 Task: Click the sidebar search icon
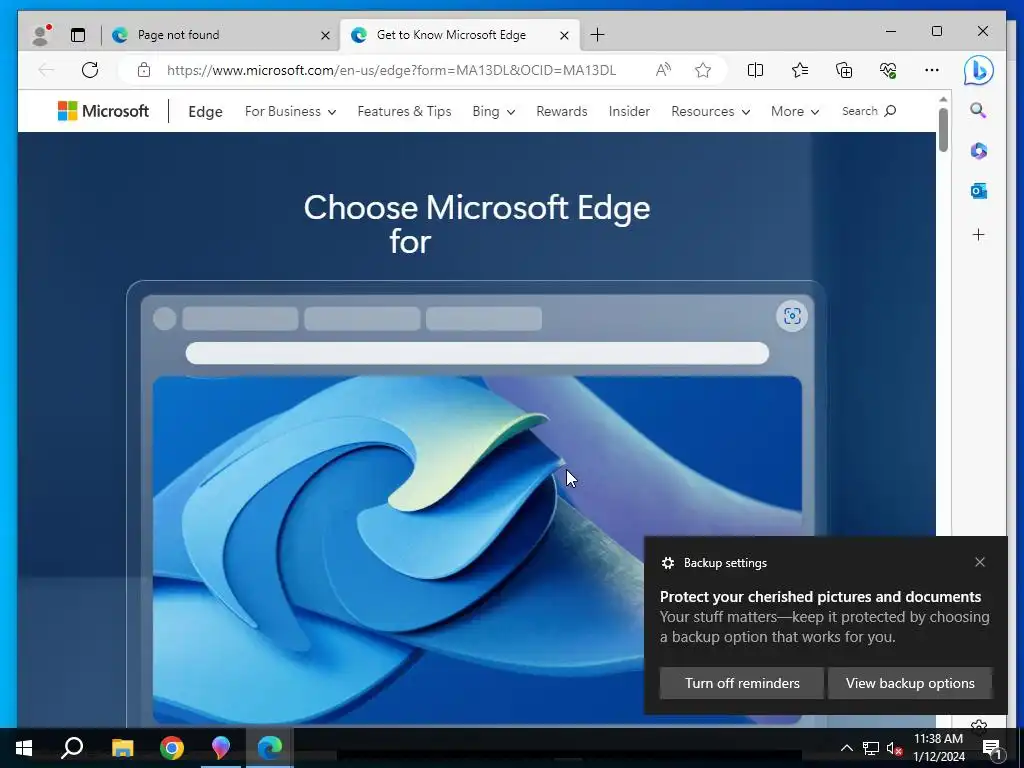pyautogui.click(x=978, y=110)
